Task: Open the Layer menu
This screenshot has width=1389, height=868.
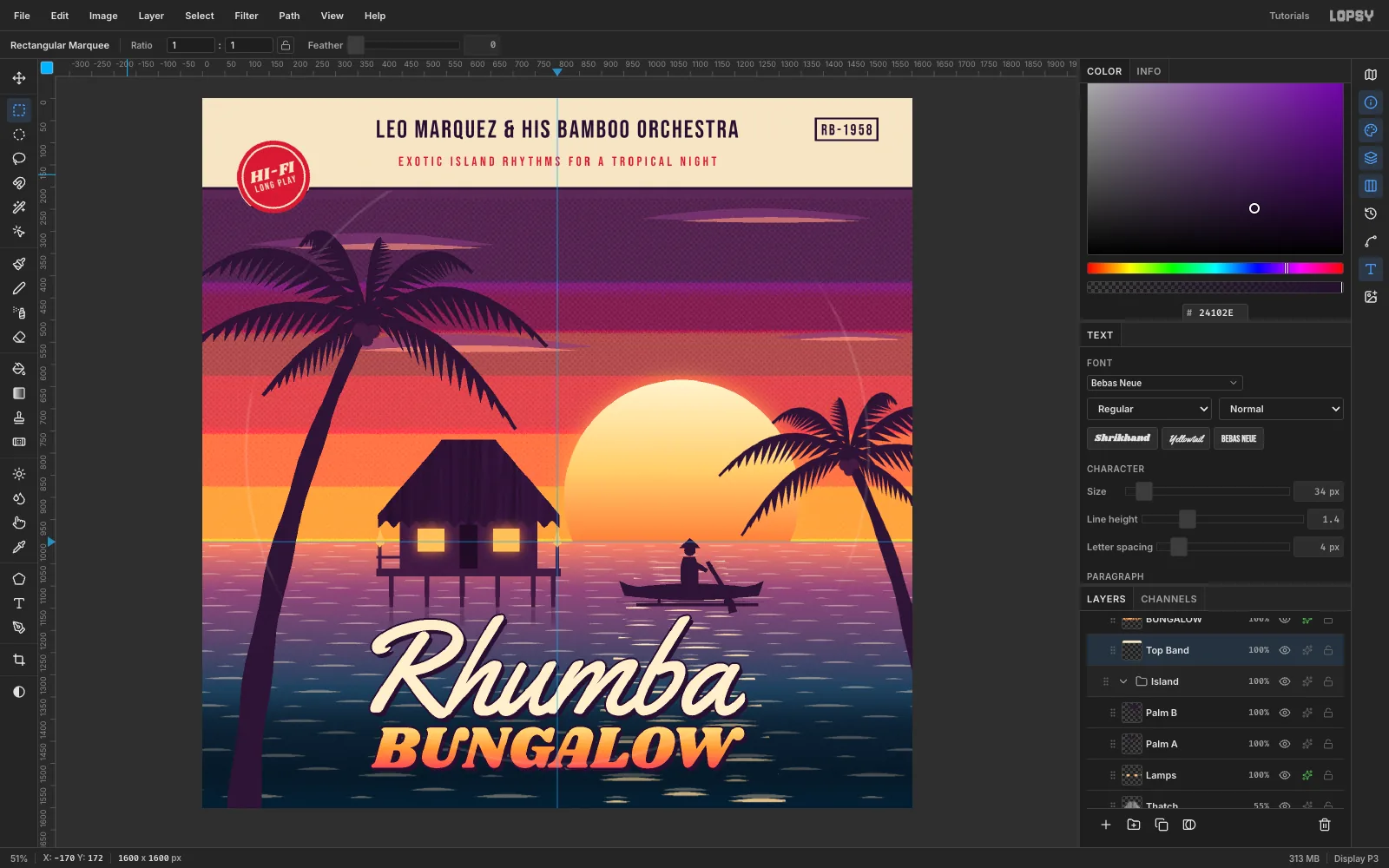Action: coord(151,16)
